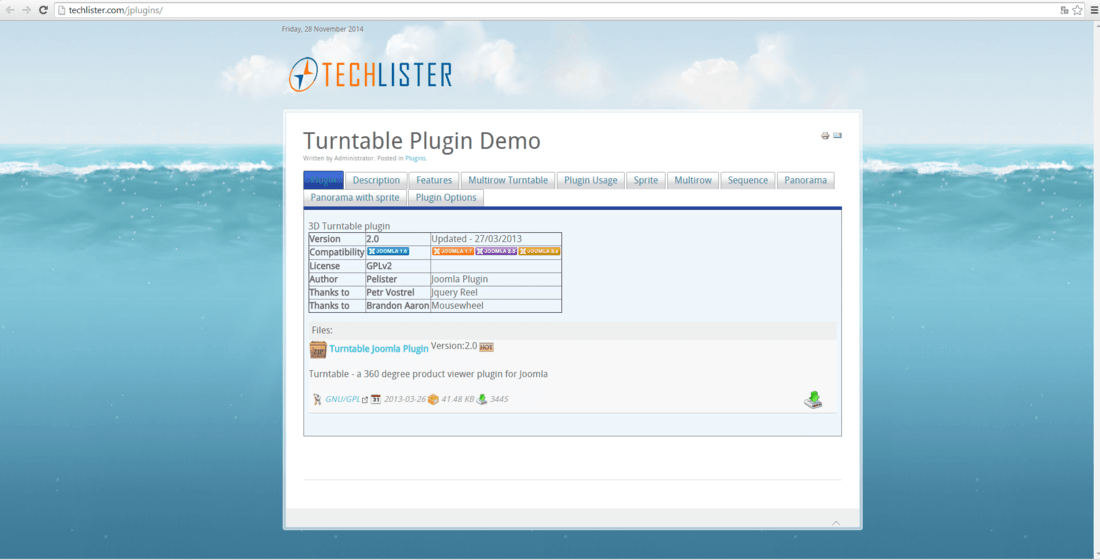Open the browser hamburger menu
1100x560 pixels.
(1094, 10)
